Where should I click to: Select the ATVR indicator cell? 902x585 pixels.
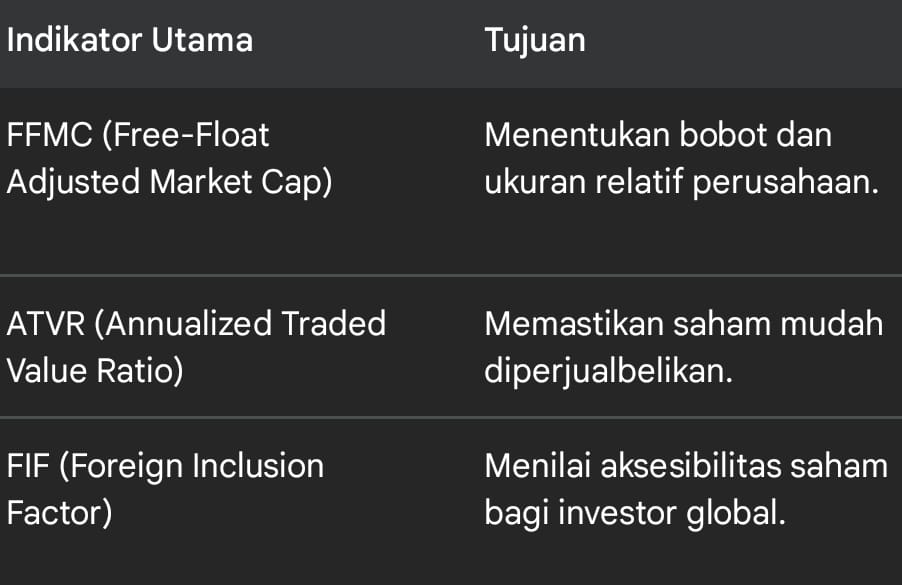tap(196, 347)
